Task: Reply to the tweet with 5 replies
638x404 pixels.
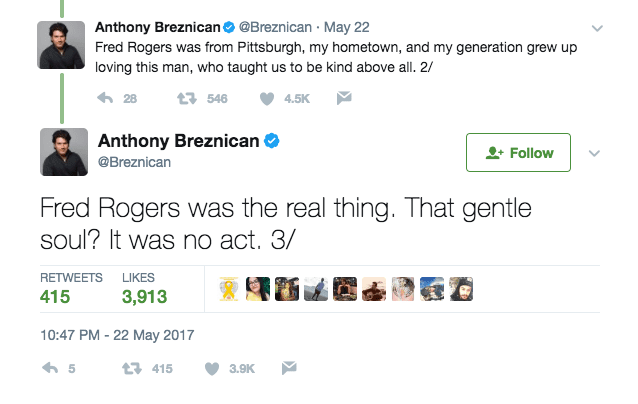Action: coord(49,368)
